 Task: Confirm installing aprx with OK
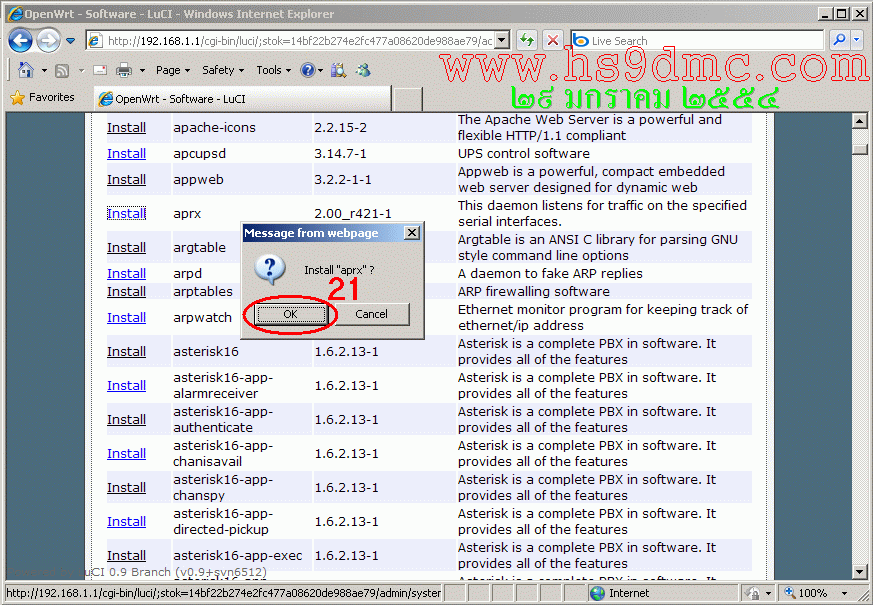(x=290, y=314)
